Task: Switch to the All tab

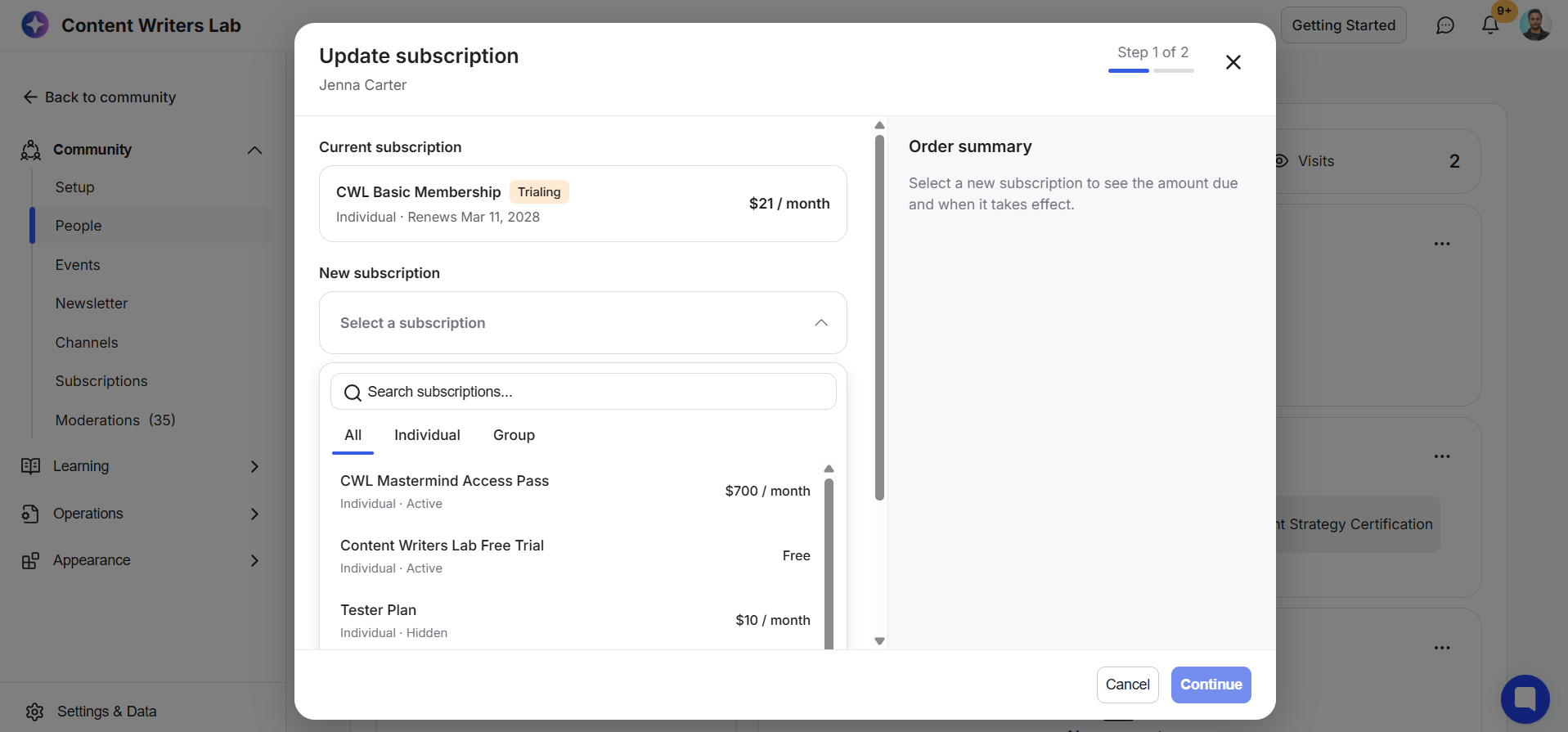Action: pos(353,435)
